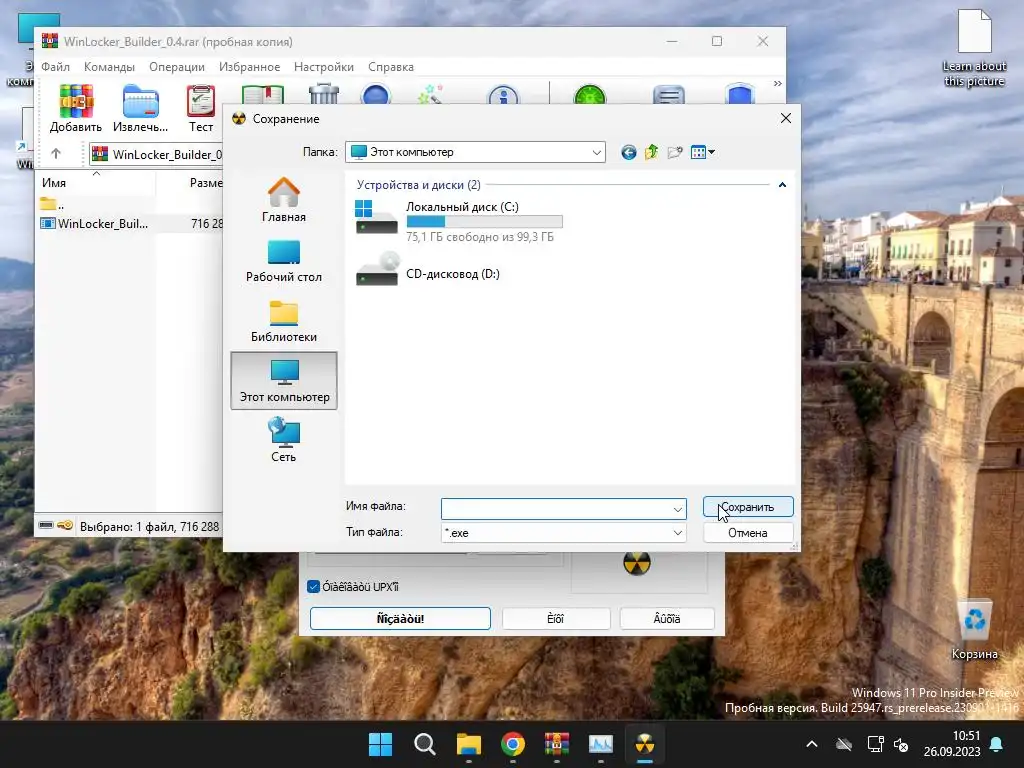Click the trash can delete icon in WinRAR toolbar
The image size is (1024, 768).
[x=324, y=93]
